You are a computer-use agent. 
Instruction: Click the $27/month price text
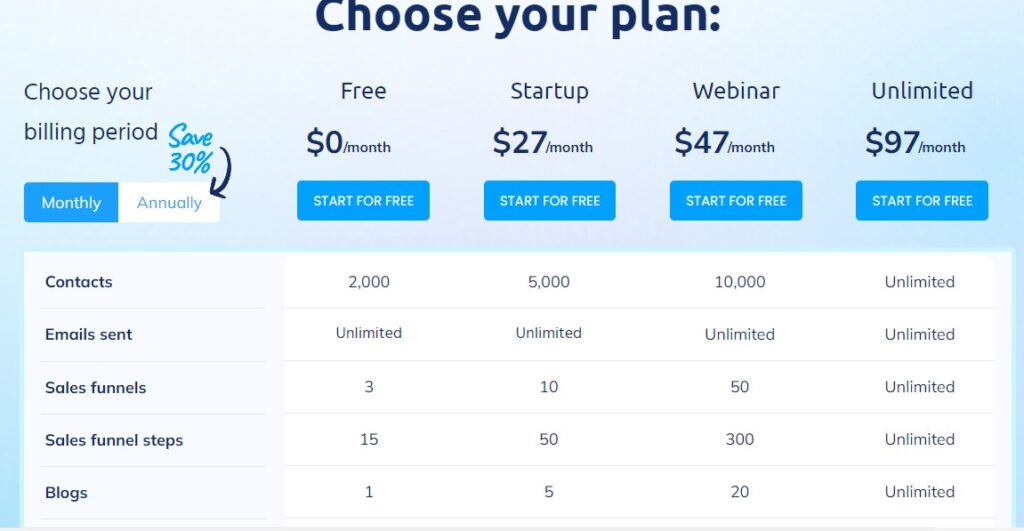click(543, 142)
